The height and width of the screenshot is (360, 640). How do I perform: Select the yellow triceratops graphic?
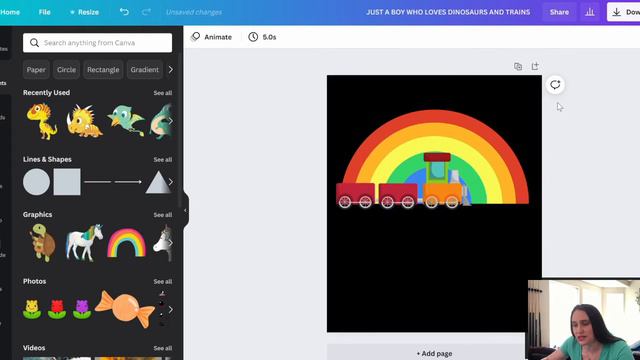(84, 121)
